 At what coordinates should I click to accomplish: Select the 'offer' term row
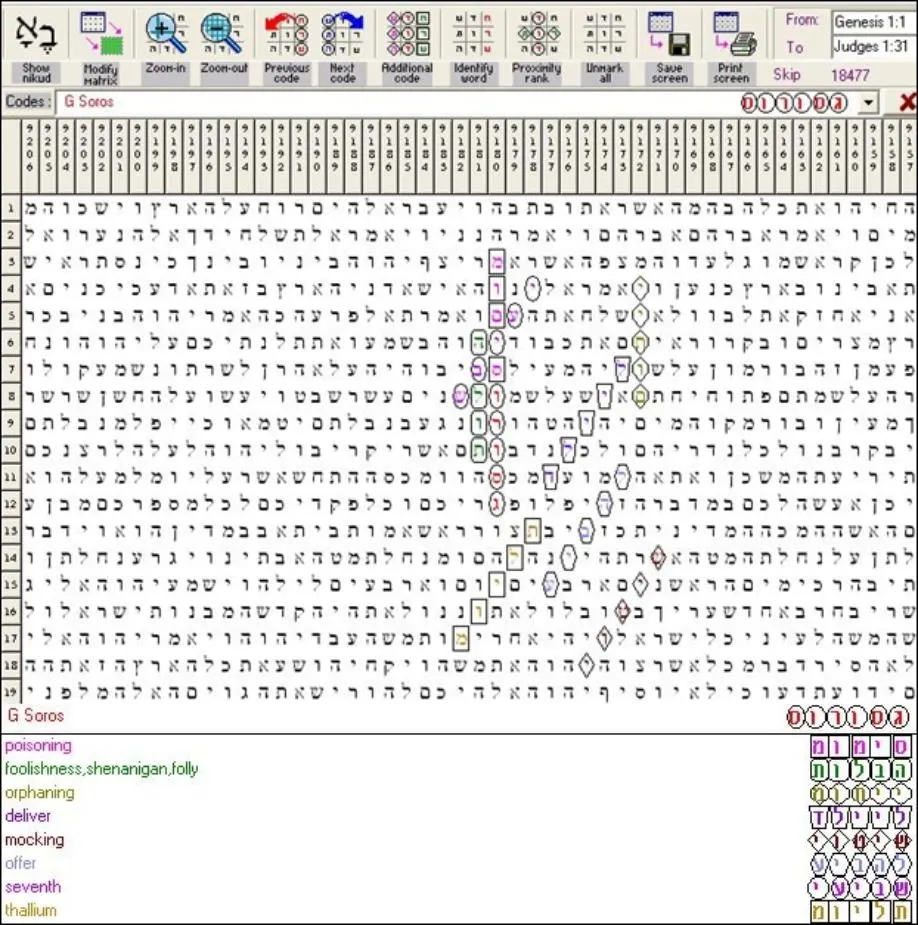tap(21, 863)
